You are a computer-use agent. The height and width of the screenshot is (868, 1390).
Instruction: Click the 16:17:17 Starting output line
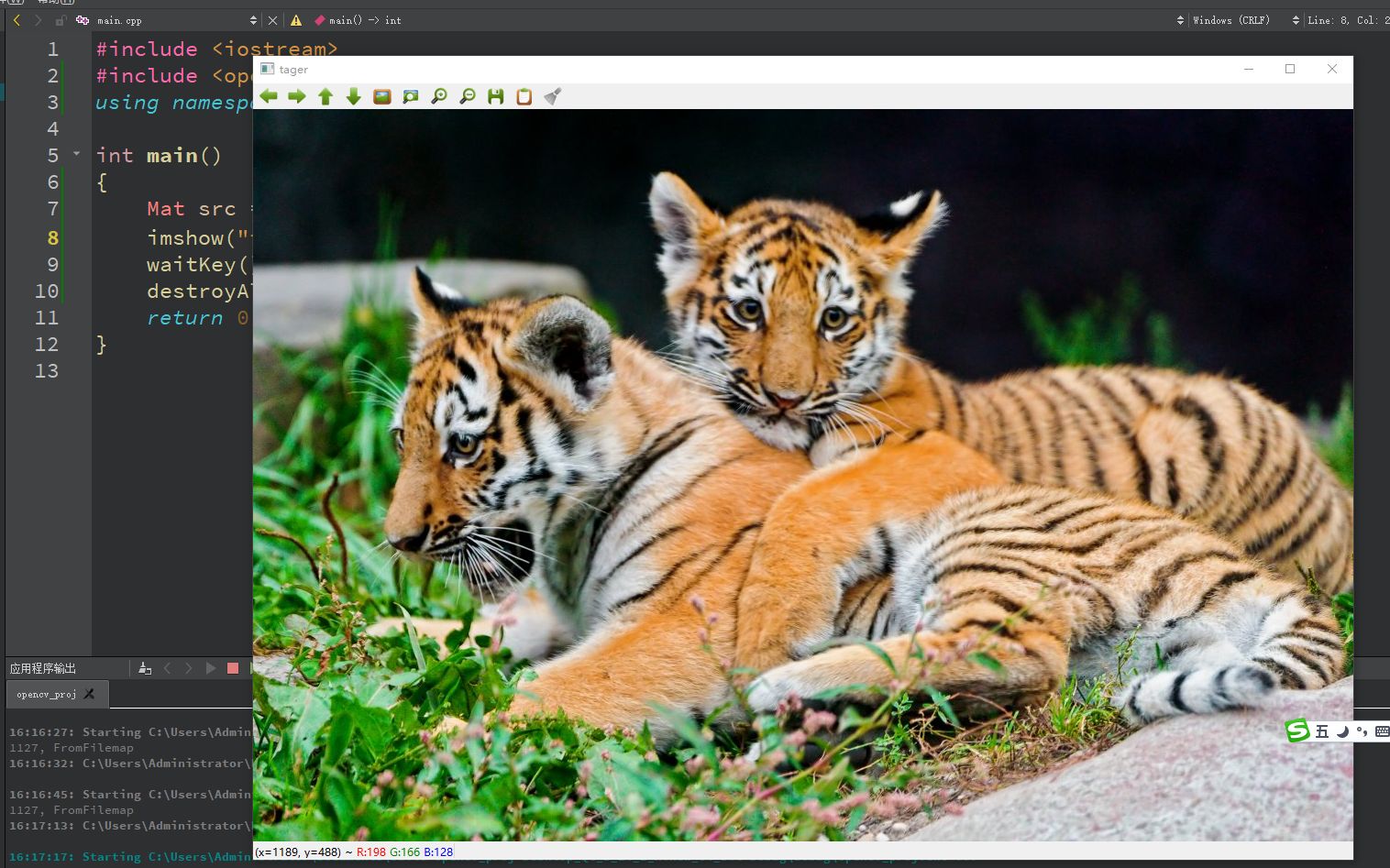[x=130, y=857]
